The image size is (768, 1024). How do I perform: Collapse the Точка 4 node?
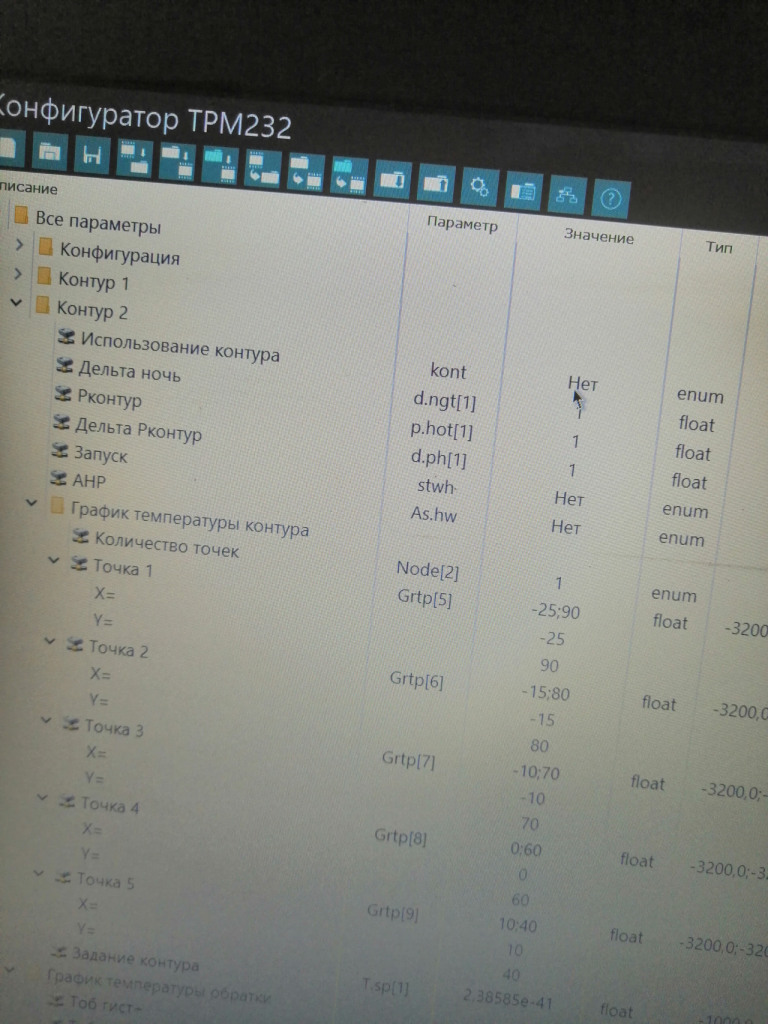click(42, 797)
